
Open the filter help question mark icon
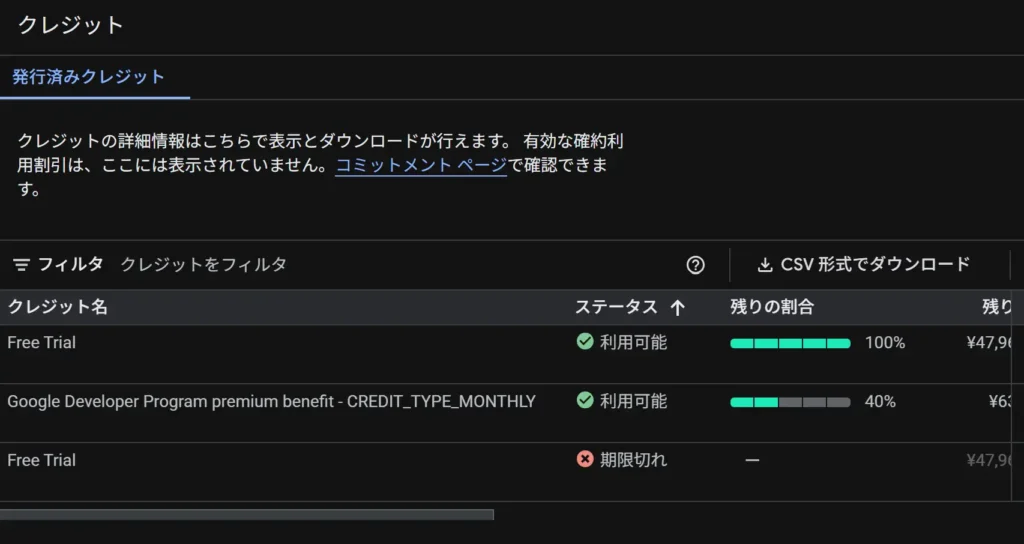tap(696, 265)
